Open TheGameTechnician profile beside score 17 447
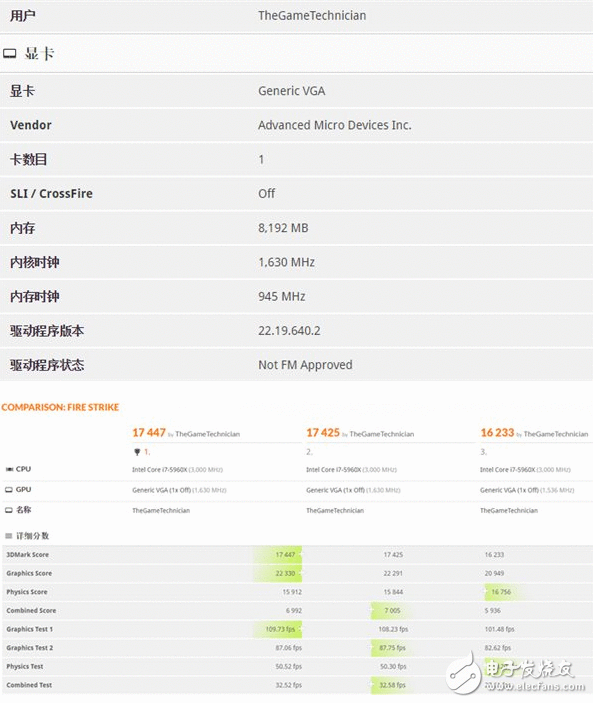This screenshot has height=703, width=593. pyautogui.click(x=208, y=434)
